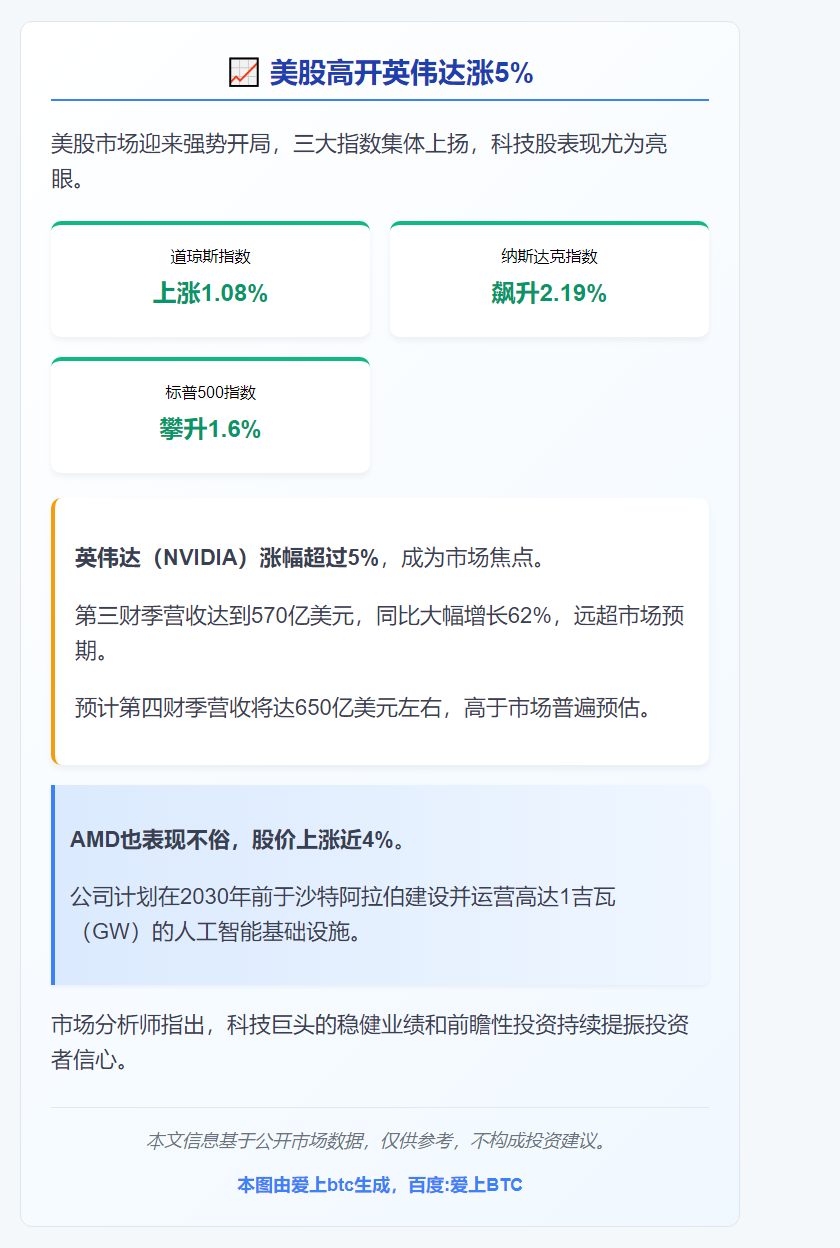This screenshot has width=840, height=1248.
Task: Toggle the AMD highlight panel
Action: click(380, 884)
